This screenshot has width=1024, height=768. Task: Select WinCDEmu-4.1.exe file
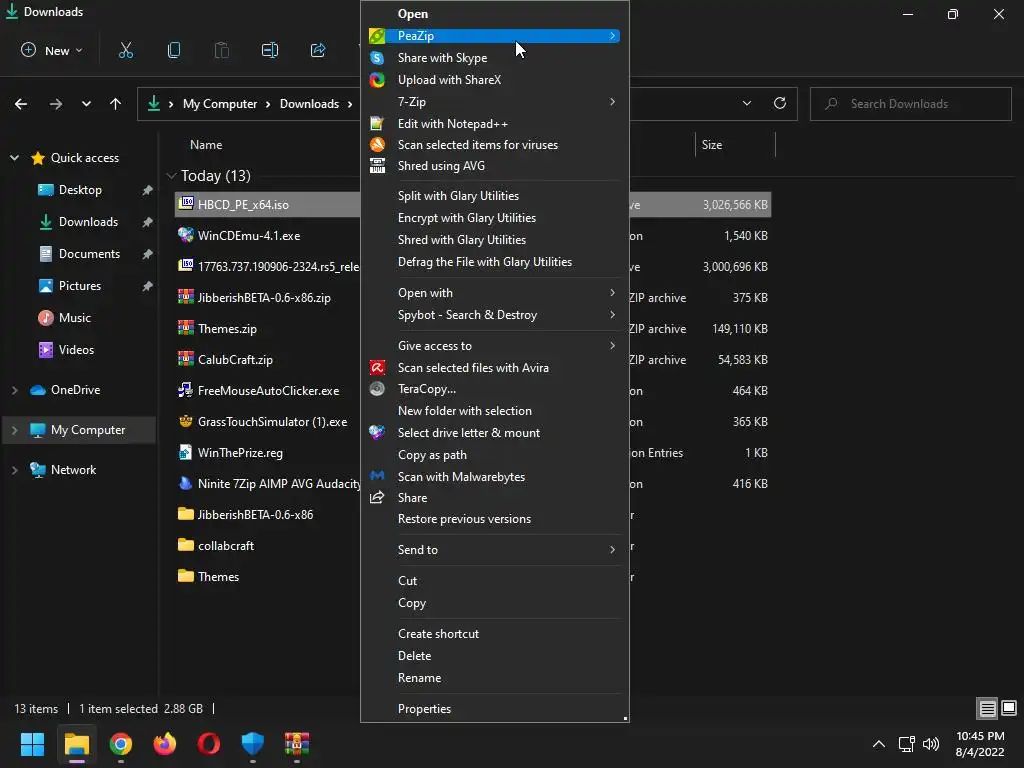[249, 236]
